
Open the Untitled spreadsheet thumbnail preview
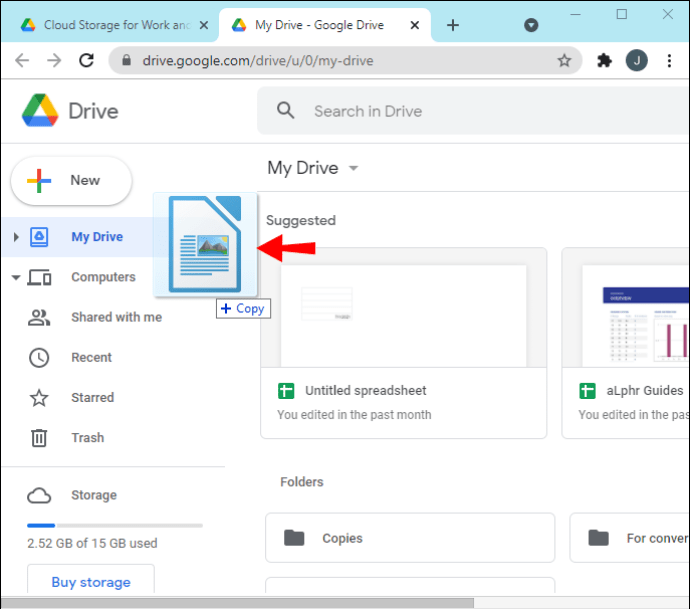(404, 308)
